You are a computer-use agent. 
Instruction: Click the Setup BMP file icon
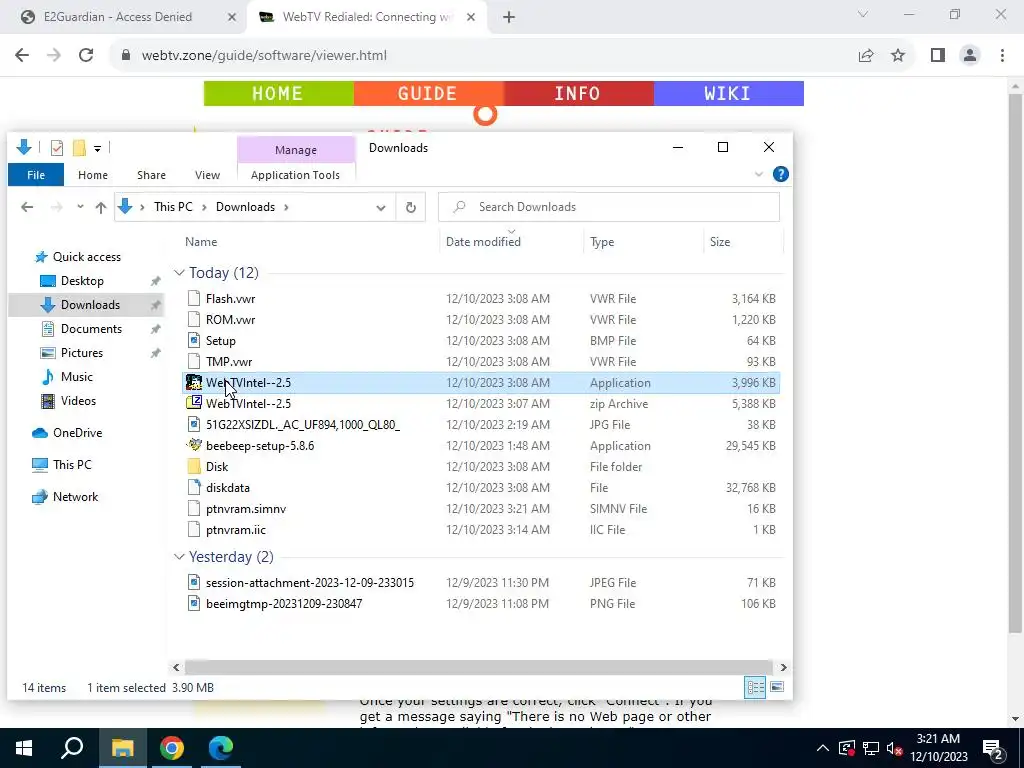click(194, 340)
